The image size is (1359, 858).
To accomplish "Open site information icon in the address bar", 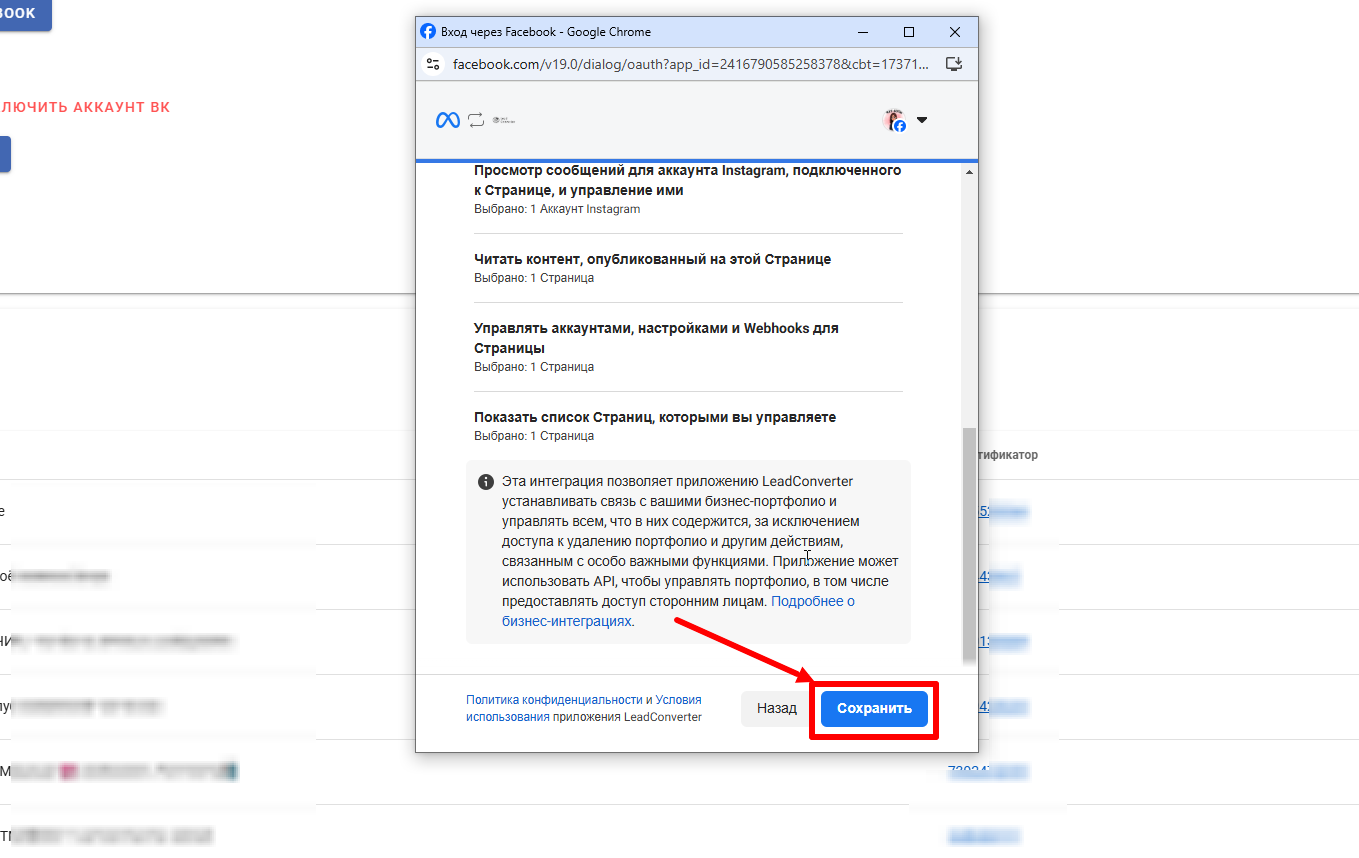I will pyautogui.click(x=433, y=64).
